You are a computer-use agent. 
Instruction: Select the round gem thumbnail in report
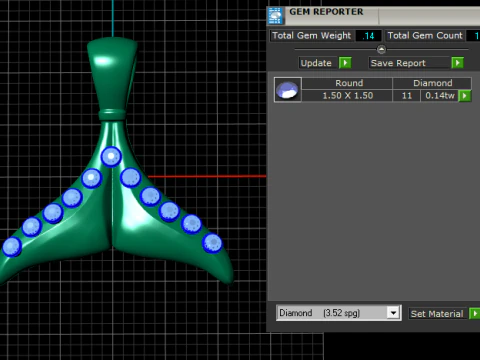point(288,90)
